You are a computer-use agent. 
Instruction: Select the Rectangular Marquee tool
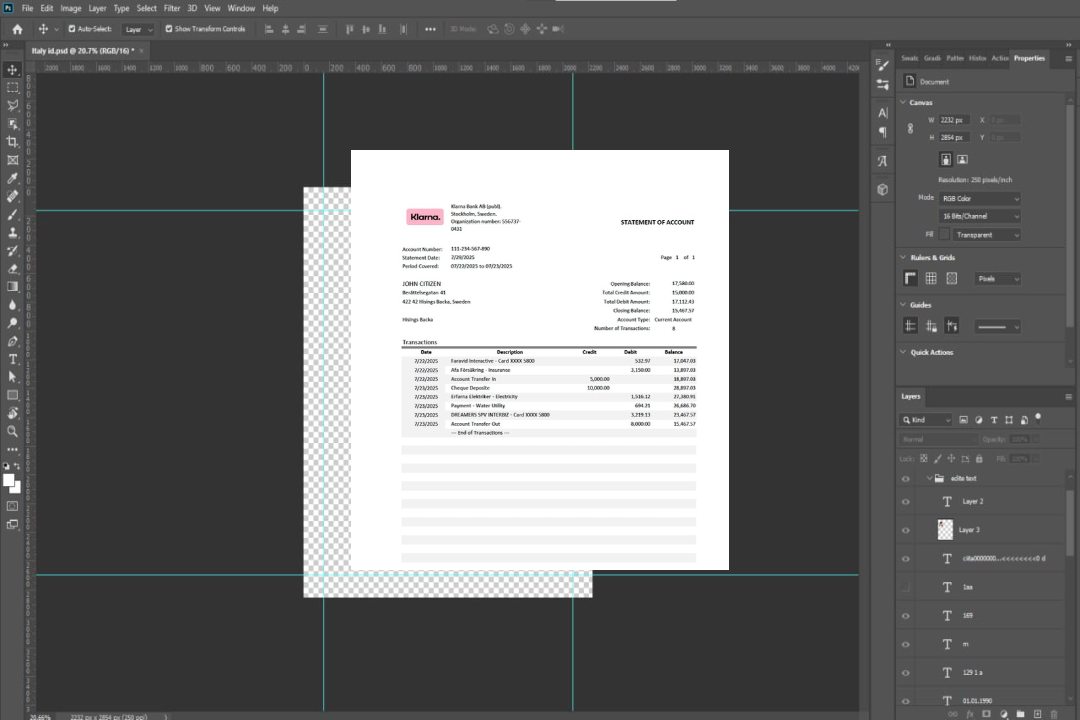(12, 88)
